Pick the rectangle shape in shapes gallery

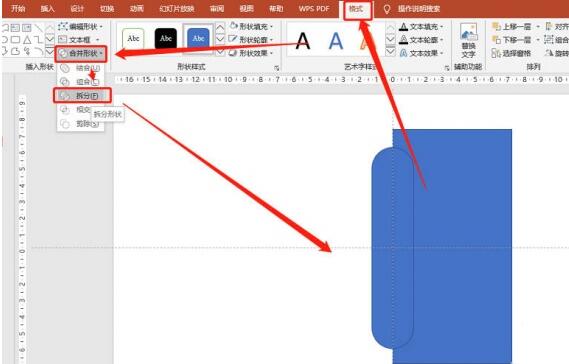tap(15, 40)
